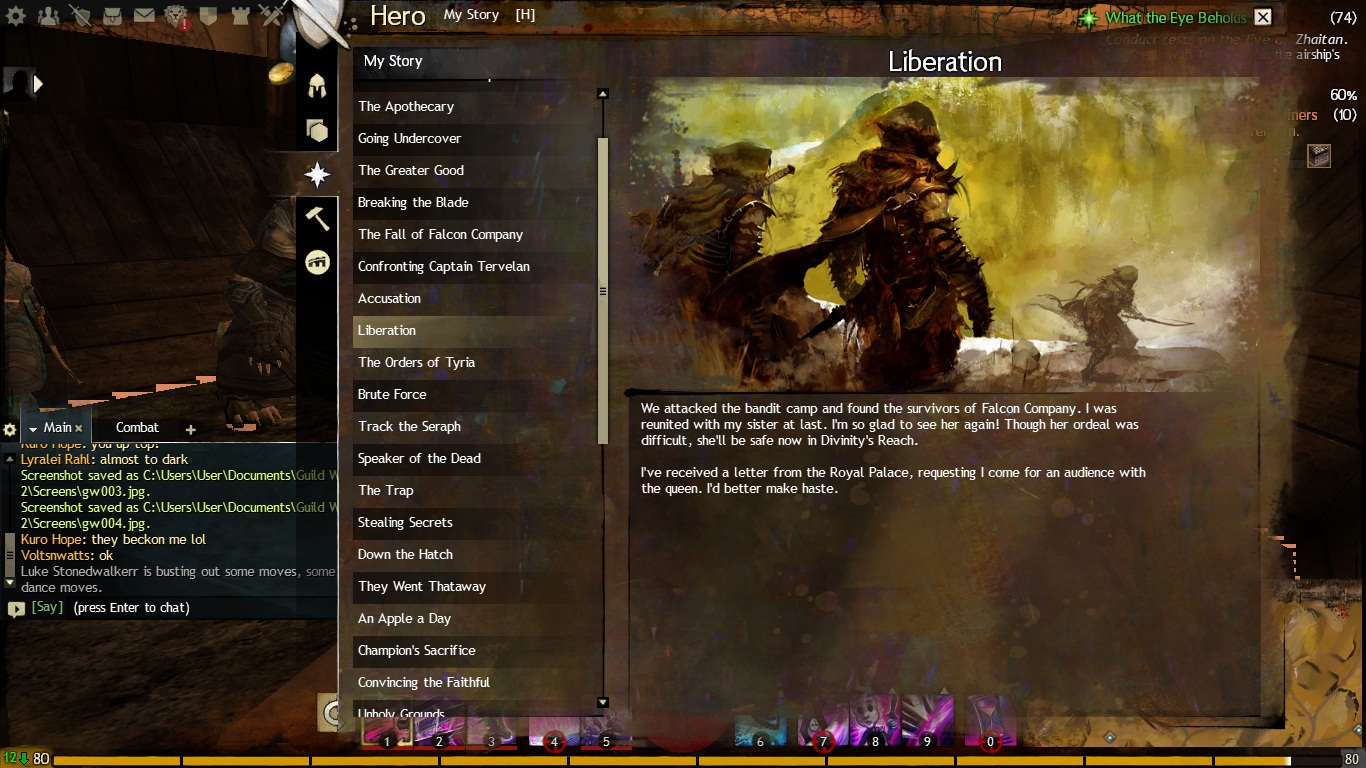Select Brute Force story step
Image resolution: width=1366 pixels, height=768 pixels.
(474, 395)
